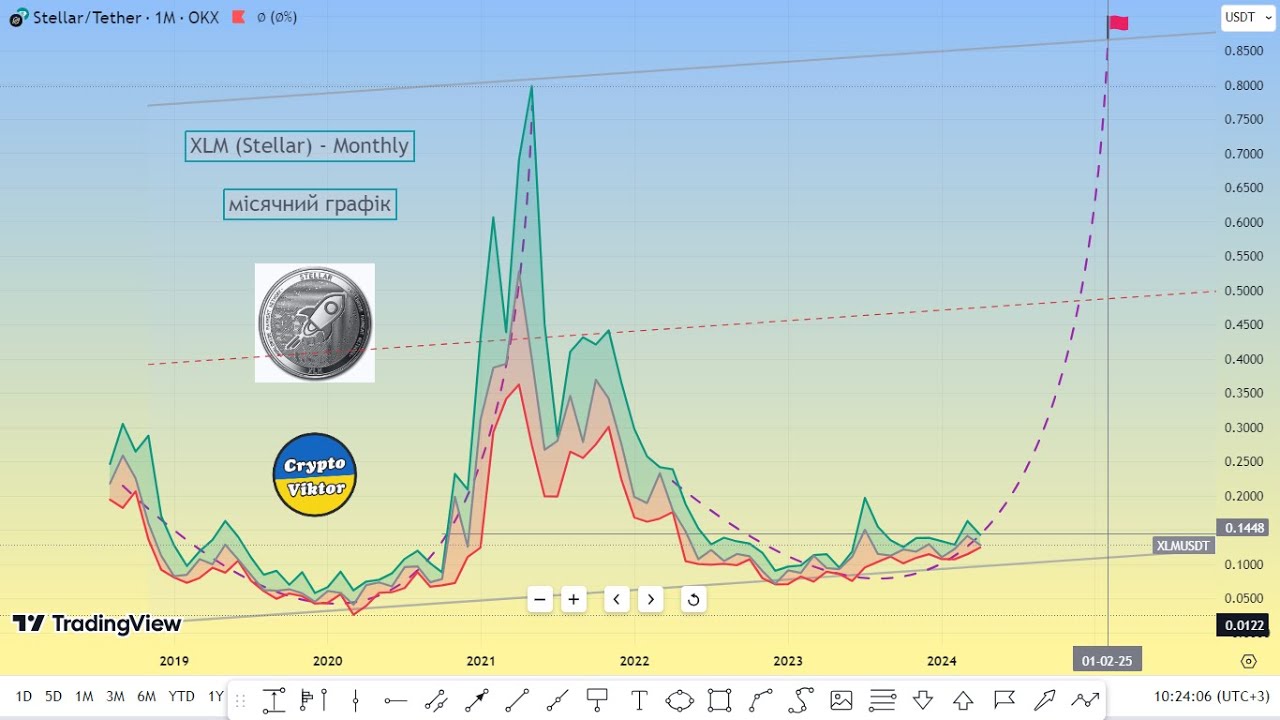
Task: Select the image insert tool
Action: [841, 700]
